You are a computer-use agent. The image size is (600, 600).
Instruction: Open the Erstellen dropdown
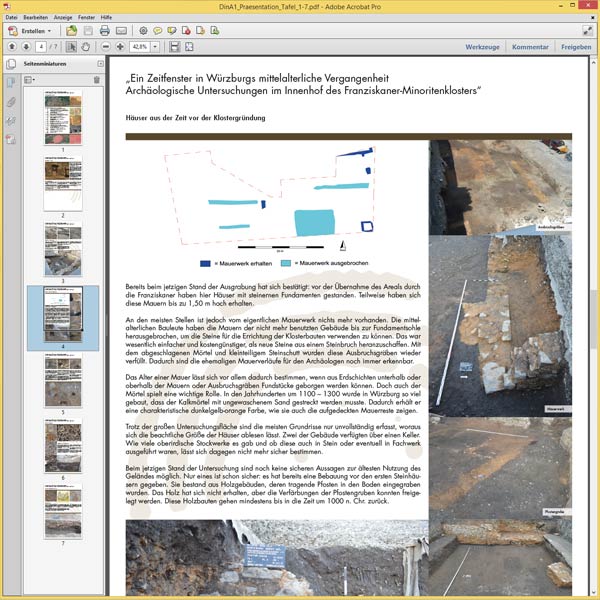tap(29, 31)
